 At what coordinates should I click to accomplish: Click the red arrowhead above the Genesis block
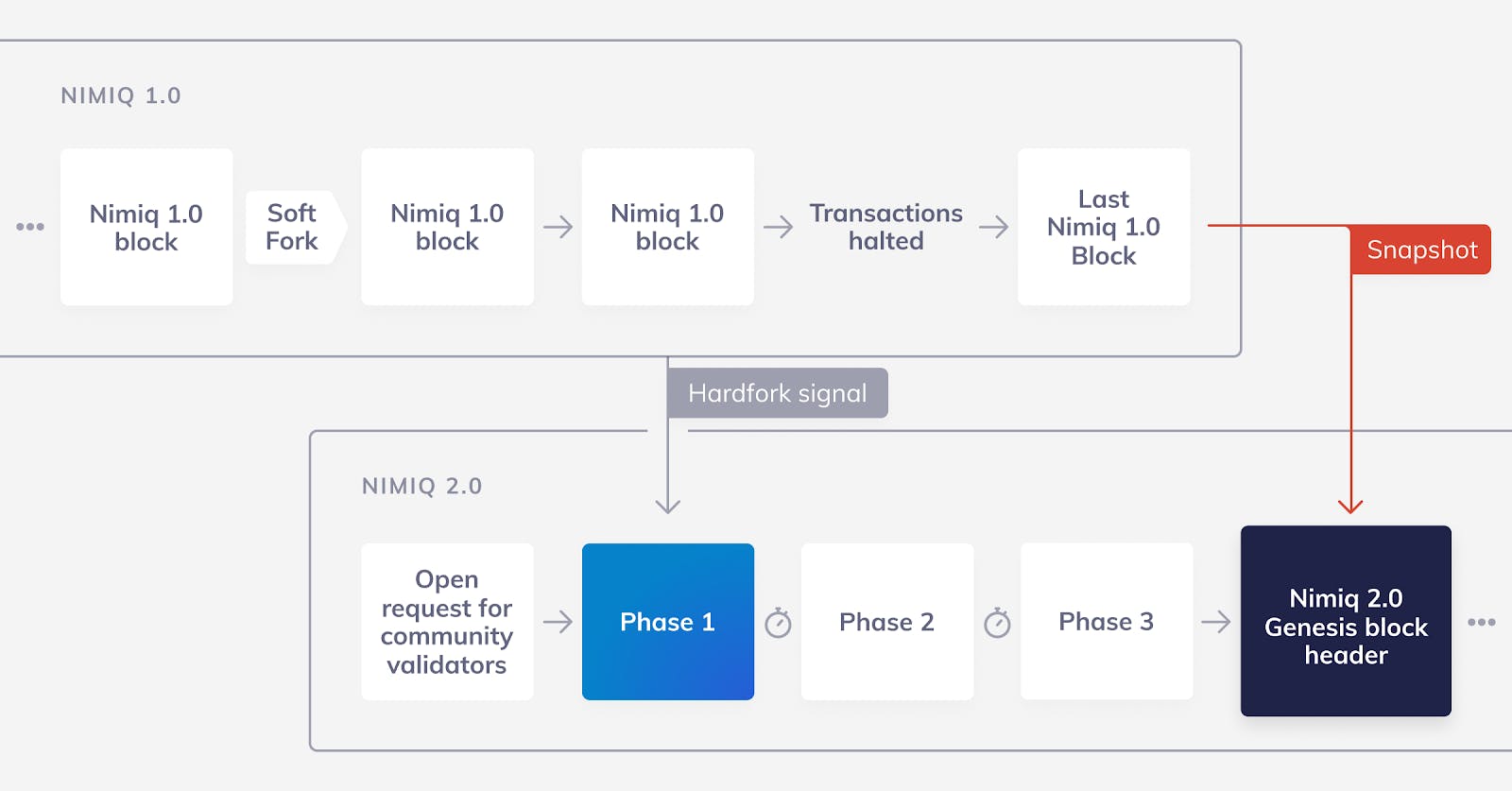pyautogui.click(x=1350, y=507)
